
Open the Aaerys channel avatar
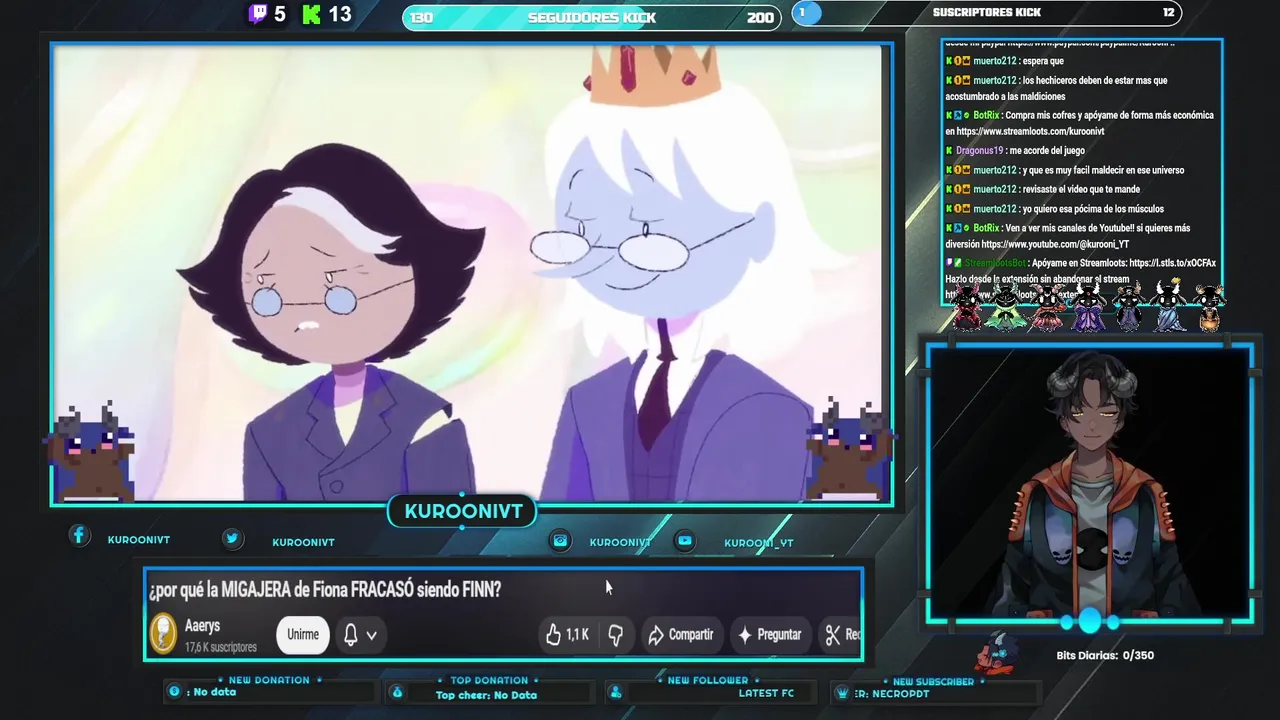[x=163, y=634]
